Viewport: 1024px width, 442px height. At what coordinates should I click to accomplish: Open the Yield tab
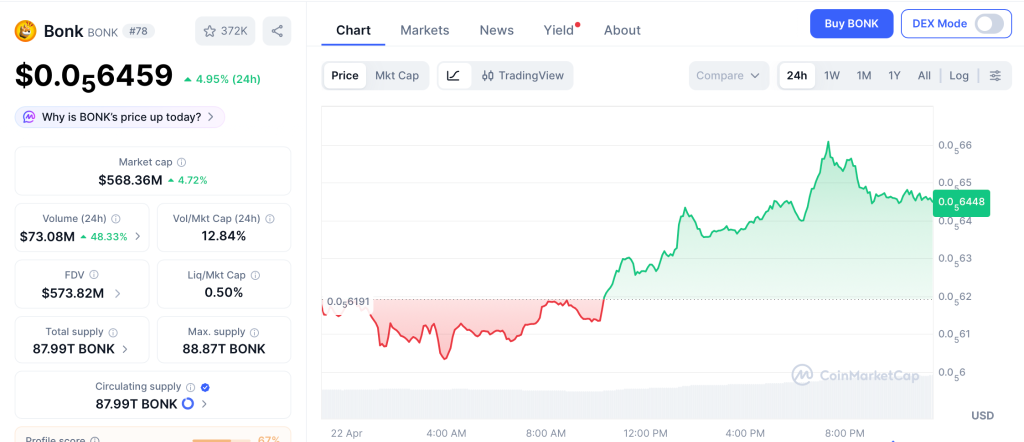click(559, 30)
